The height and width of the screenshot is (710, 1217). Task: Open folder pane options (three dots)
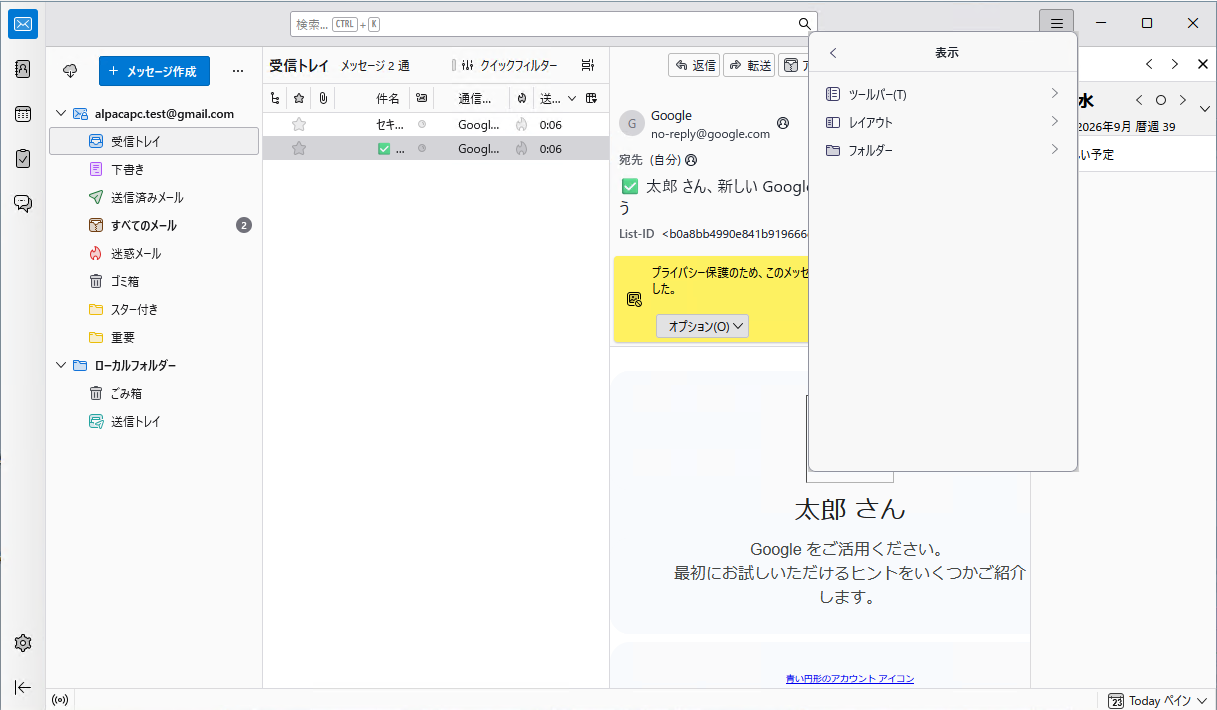(x=237, y=71)
